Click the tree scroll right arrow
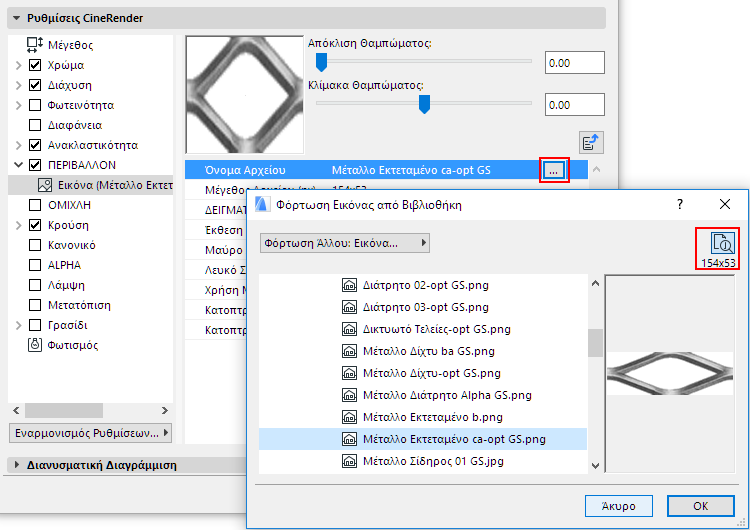The image size is (750, 530). click(165, 410)
